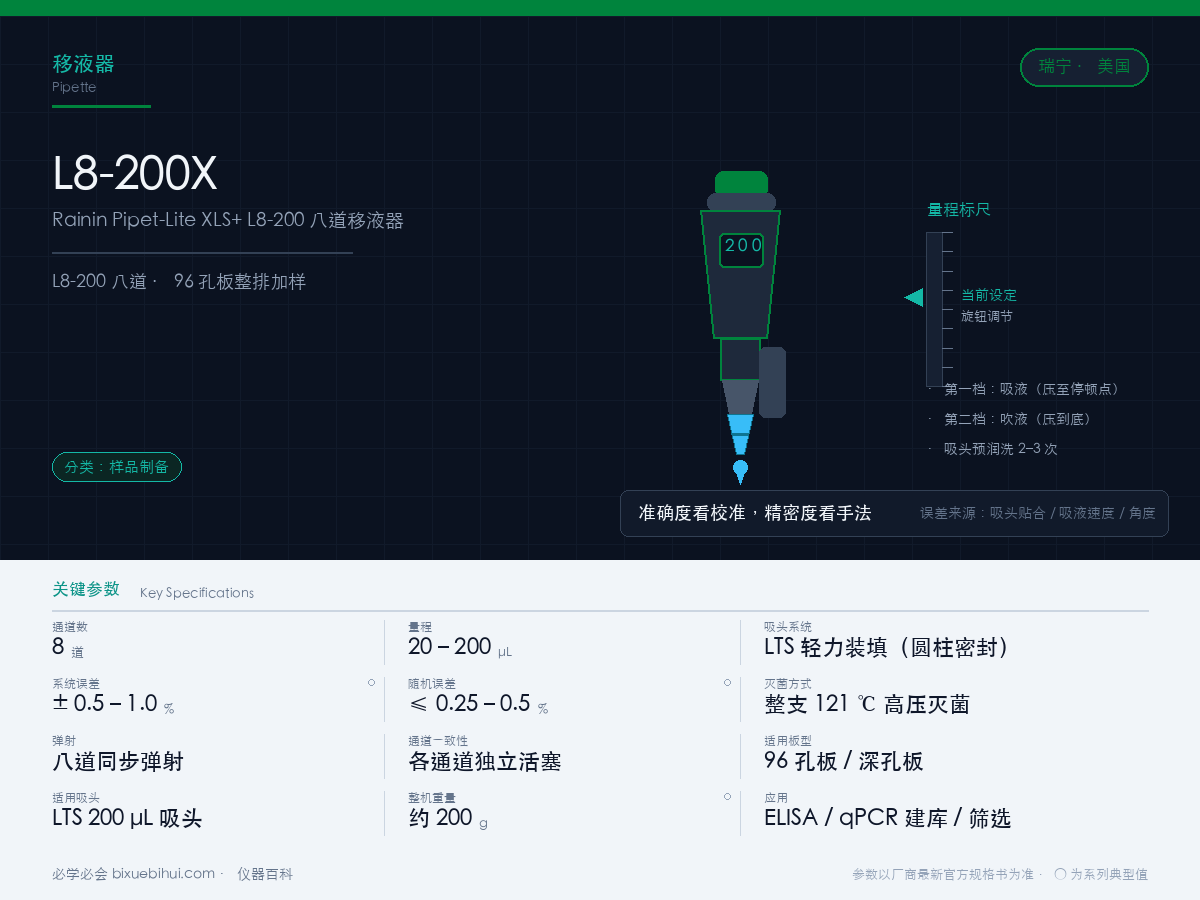The height and width of the screenshot is (900, 1200).
Task: Click the 第二档：吹液 instruction
Action: click(1018, 419)
